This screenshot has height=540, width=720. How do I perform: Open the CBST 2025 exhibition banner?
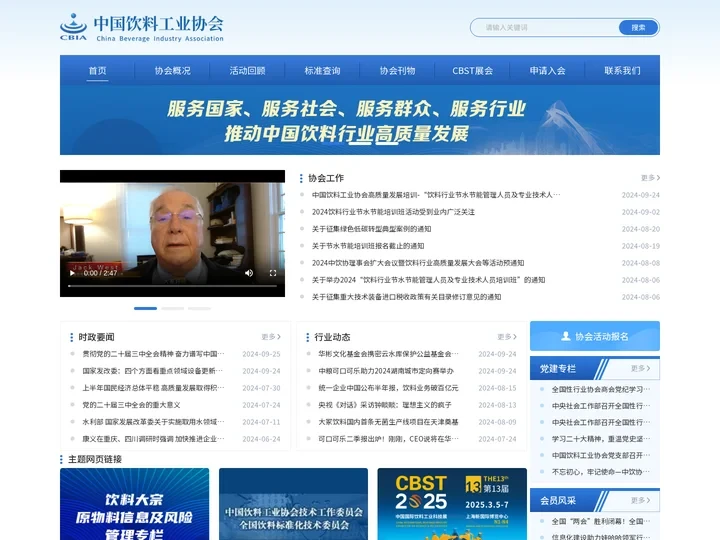452,504
